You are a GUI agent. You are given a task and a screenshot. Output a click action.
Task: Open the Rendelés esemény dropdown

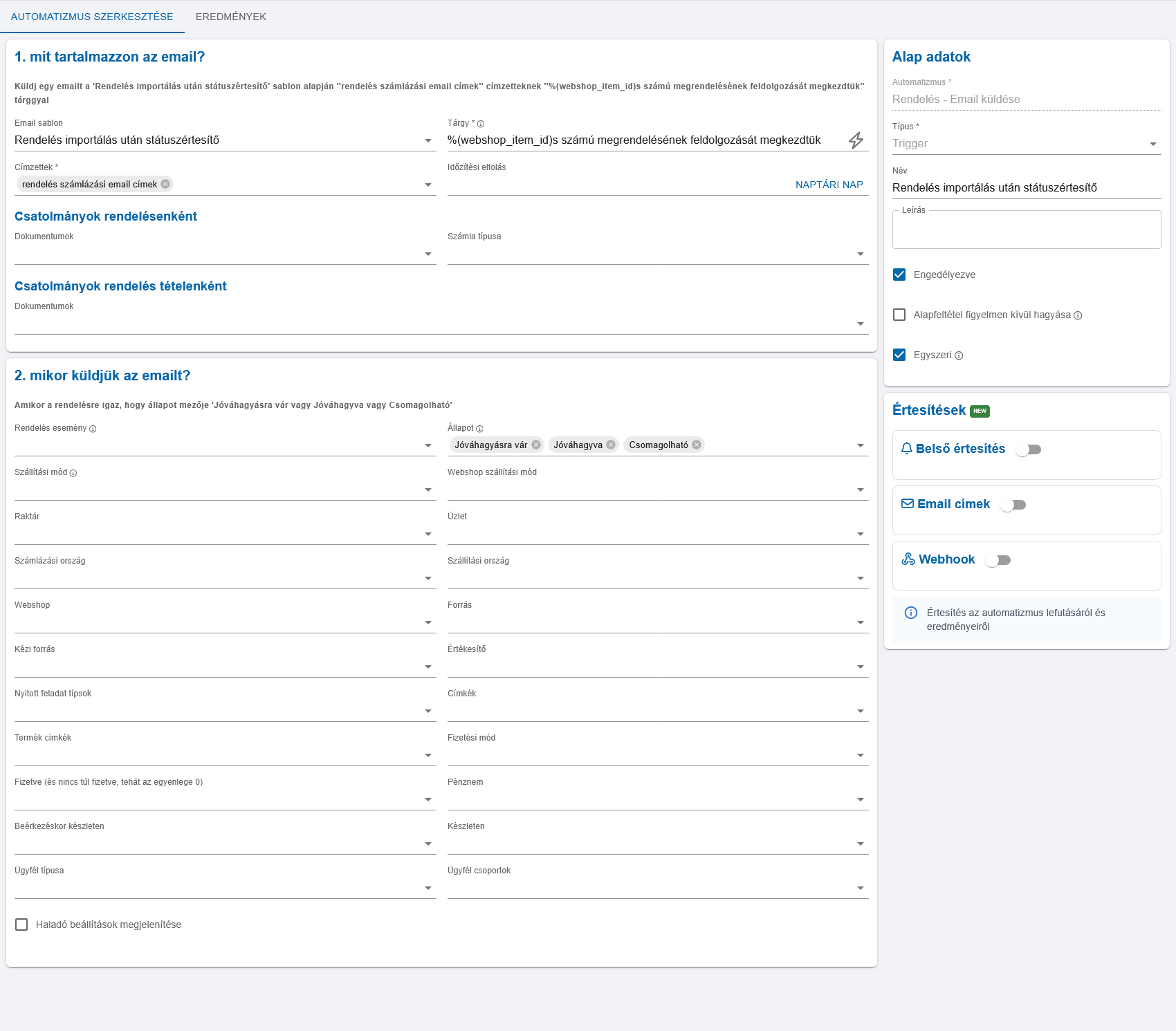tap(225, 445)
